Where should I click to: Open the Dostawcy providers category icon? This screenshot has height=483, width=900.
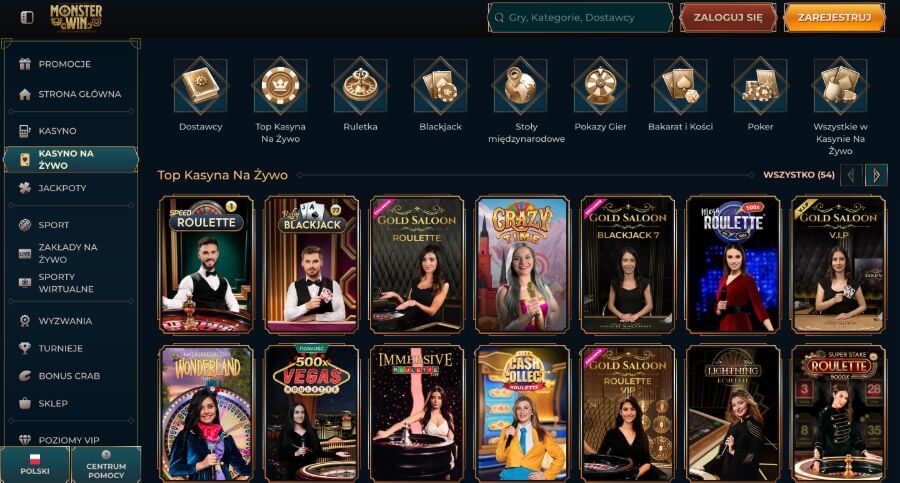pos(200,86)
